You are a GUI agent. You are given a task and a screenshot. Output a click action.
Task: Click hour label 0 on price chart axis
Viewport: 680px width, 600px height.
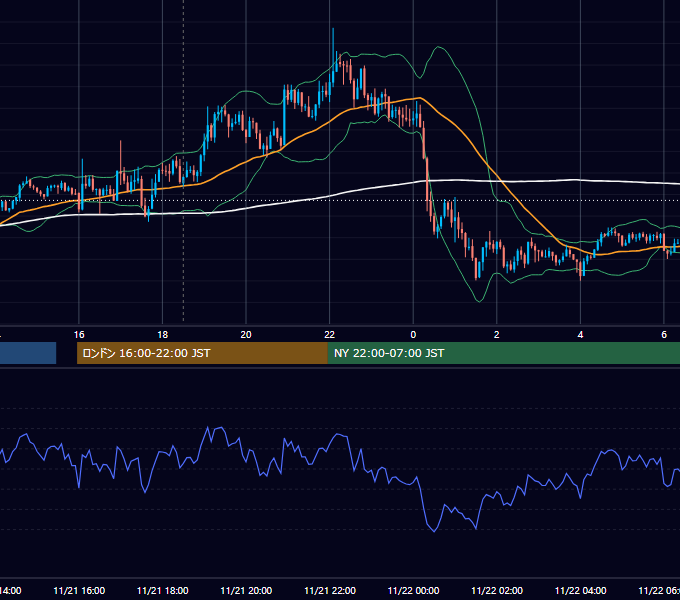pos(413,335)
